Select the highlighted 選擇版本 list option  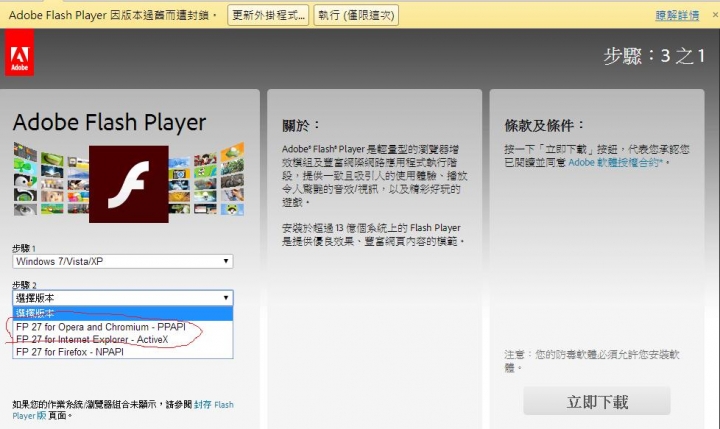click(123, 313)
